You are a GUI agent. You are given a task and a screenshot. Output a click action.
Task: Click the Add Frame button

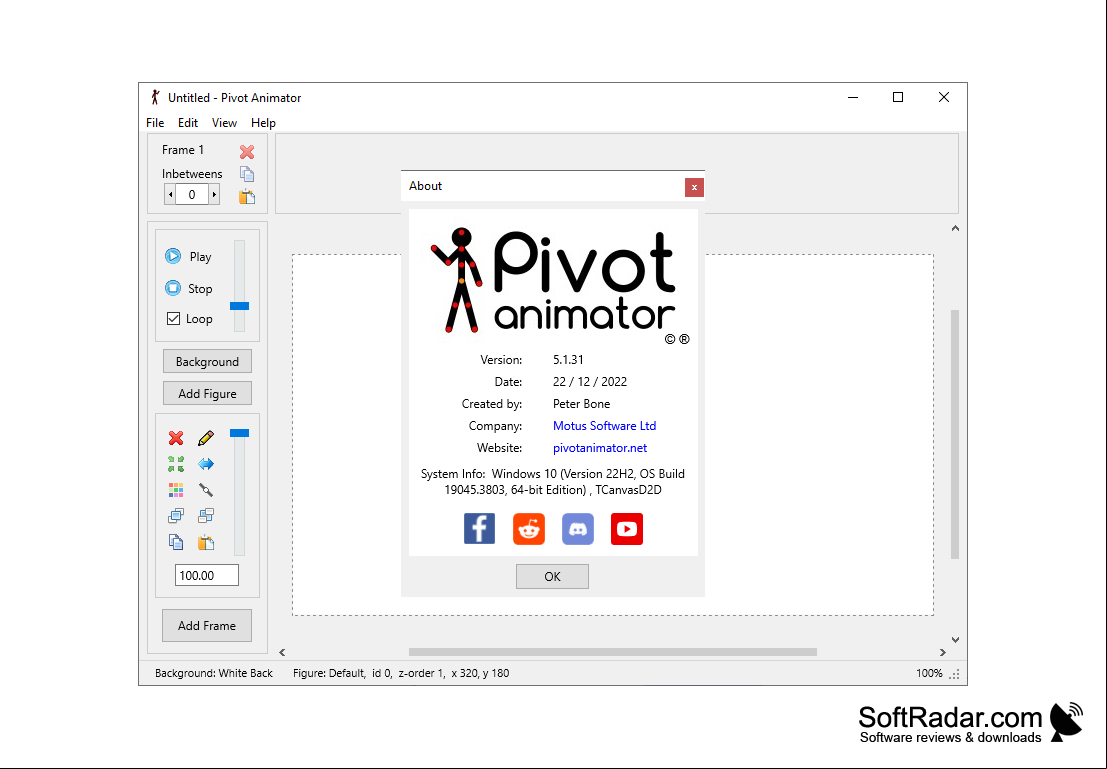[207, 626]
